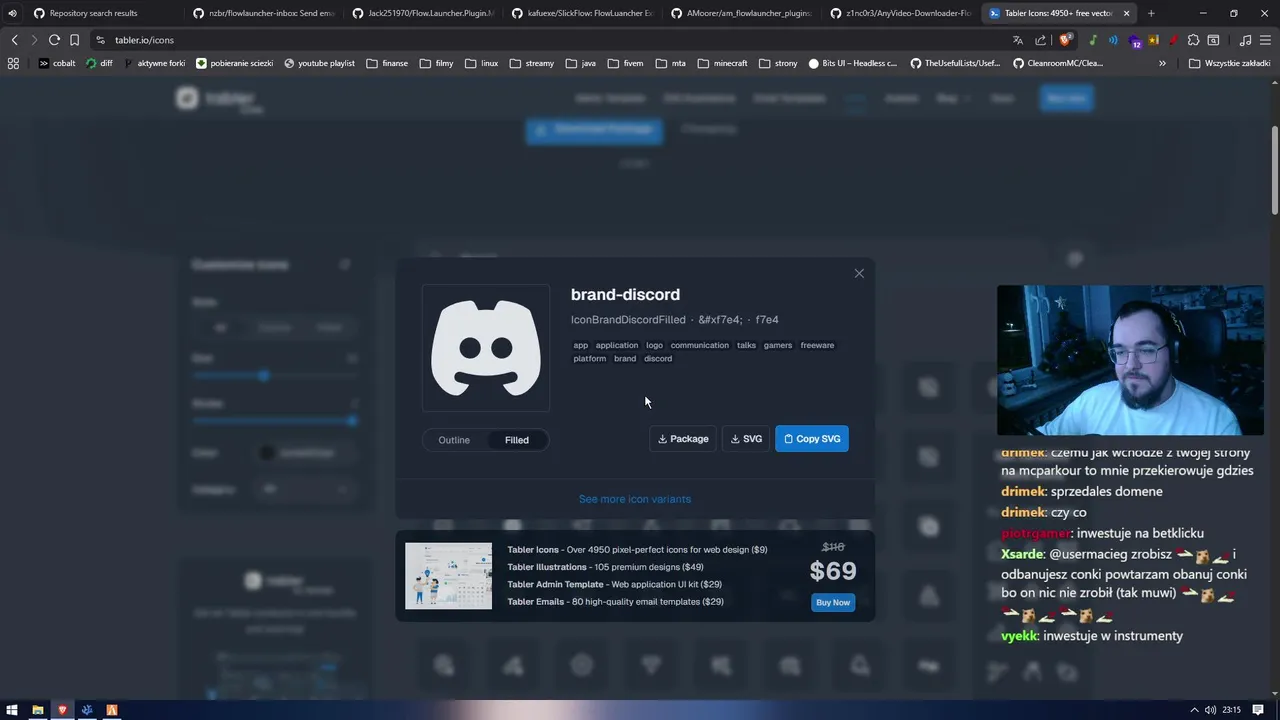The width and height of the screenshot is (1280, 720).
Task: Open the Wszystkie zakładki folder
Action: pyautogui.click(x=1230, y=63)
